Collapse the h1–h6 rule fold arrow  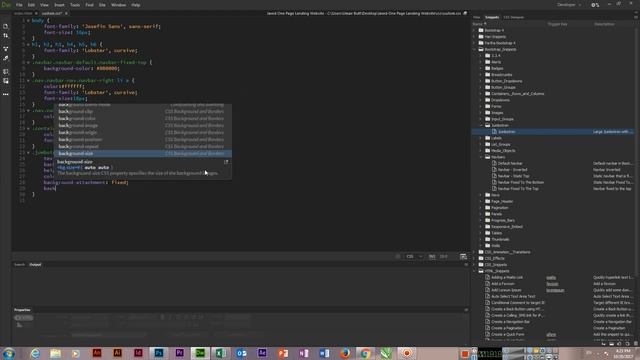coord(28,44)
